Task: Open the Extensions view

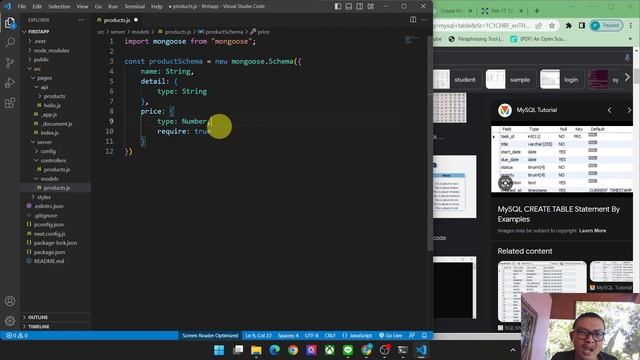Action: click(x=10, y=102)
